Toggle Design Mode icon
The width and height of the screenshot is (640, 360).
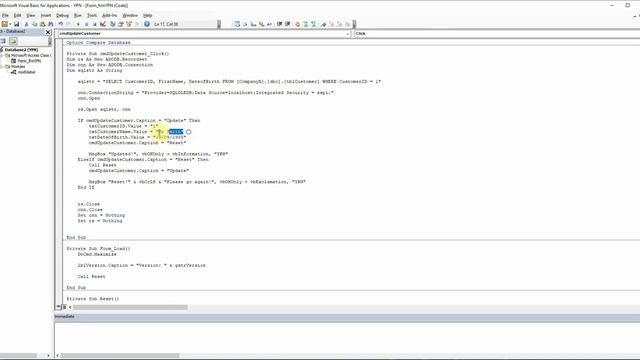103,24
